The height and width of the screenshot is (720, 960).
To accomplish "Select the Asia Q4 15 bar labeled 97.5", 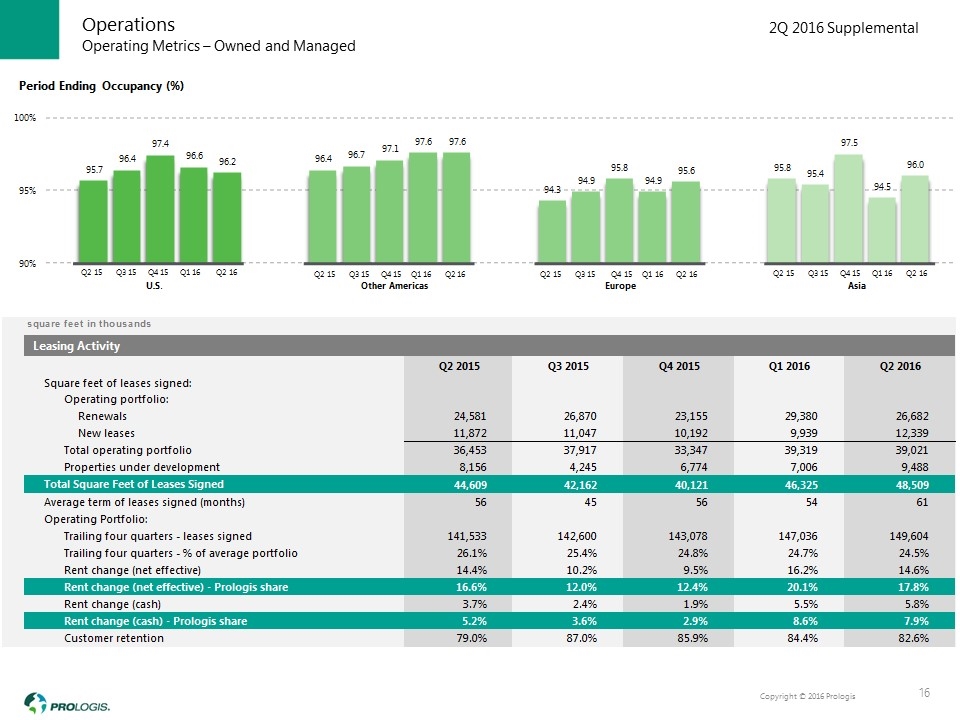I will pyautogui.click(x=848, y=208).
